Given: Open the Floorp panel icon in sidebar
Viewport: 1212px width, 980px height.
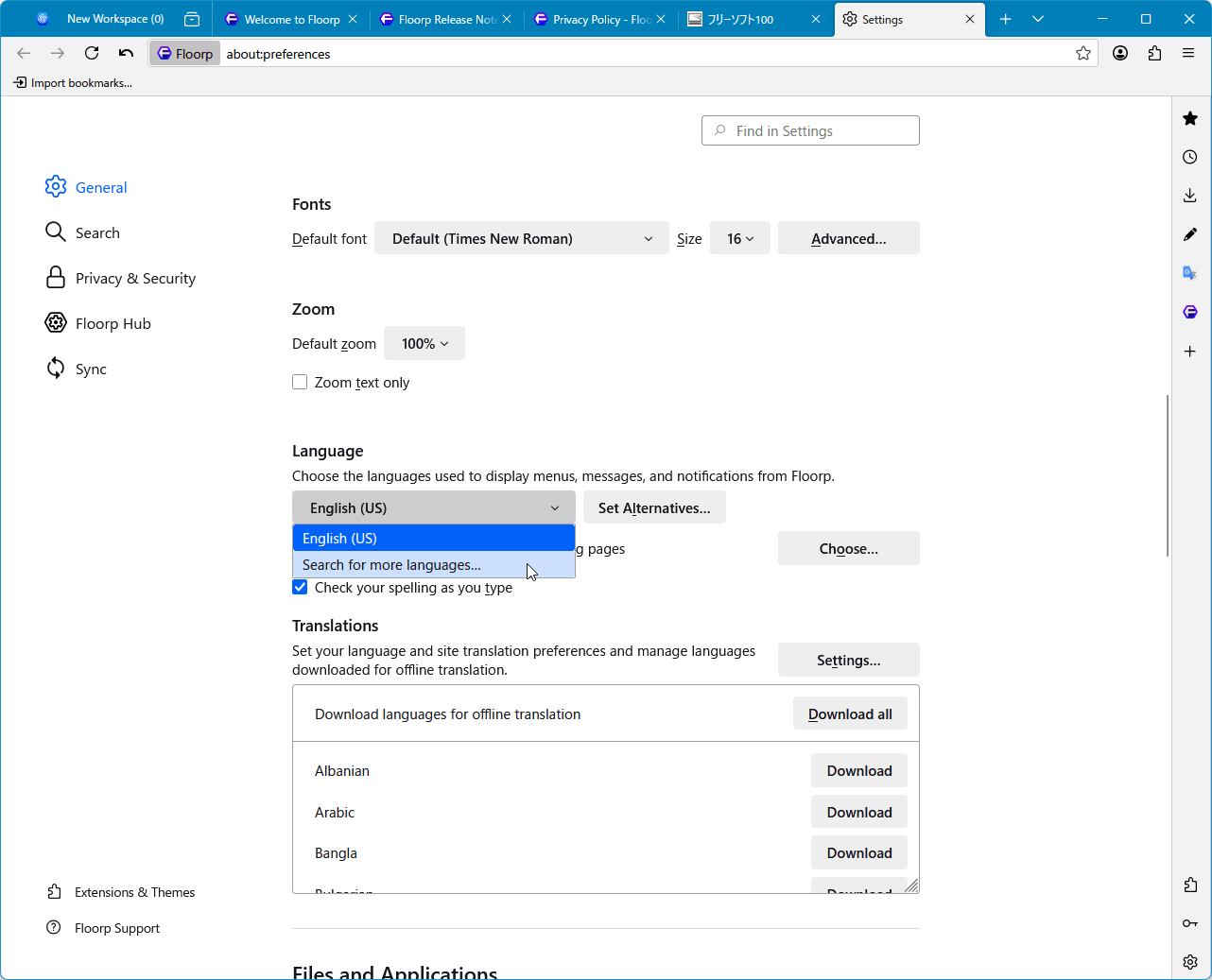Looking at the screenshot, I should (1190, 312).
